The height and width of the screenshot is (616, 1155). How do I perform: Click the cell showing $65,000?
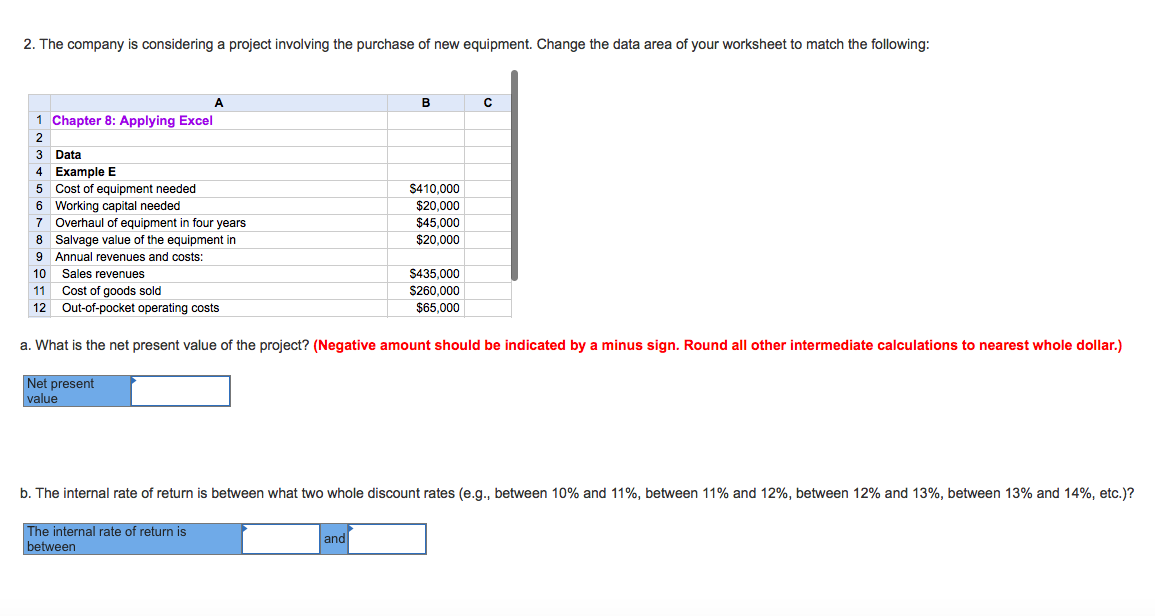tap(435, 308)
